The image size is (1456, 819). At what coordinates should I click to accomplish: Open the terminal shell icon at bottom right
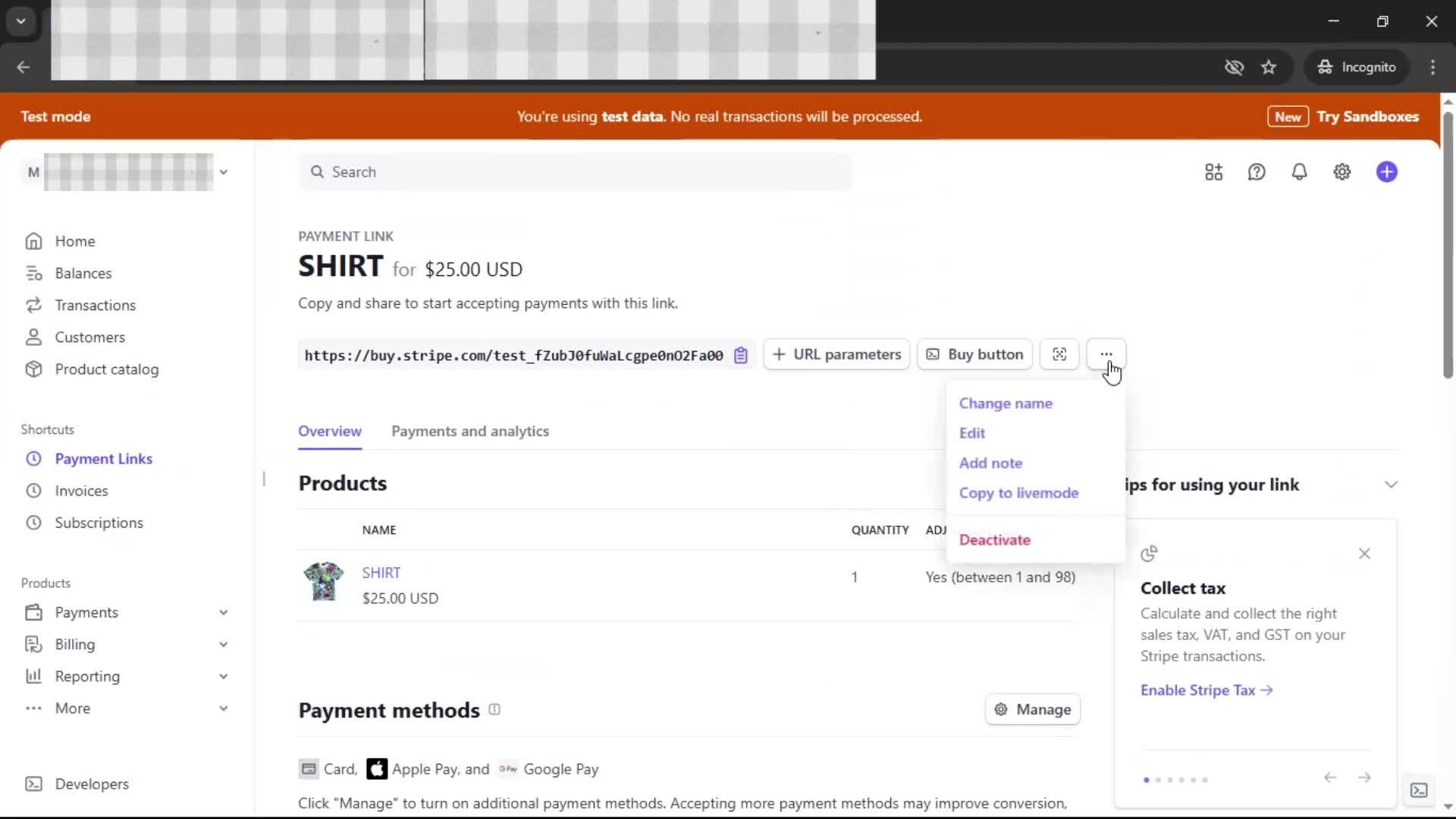(1419, 790)
